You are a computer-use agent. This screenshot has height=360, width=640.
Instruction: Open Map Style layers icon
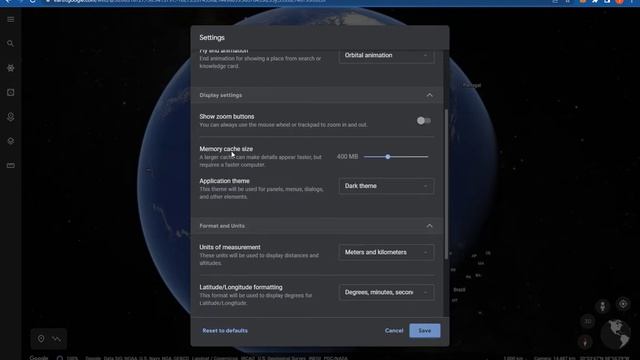click(11, 141)
